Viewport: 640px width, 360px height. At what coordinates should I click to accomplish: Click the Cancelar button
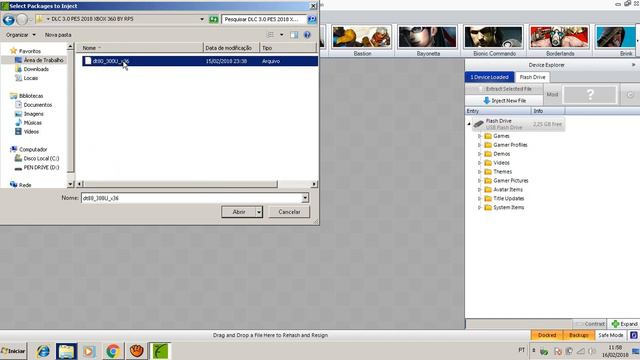click(x=289, y=212)
